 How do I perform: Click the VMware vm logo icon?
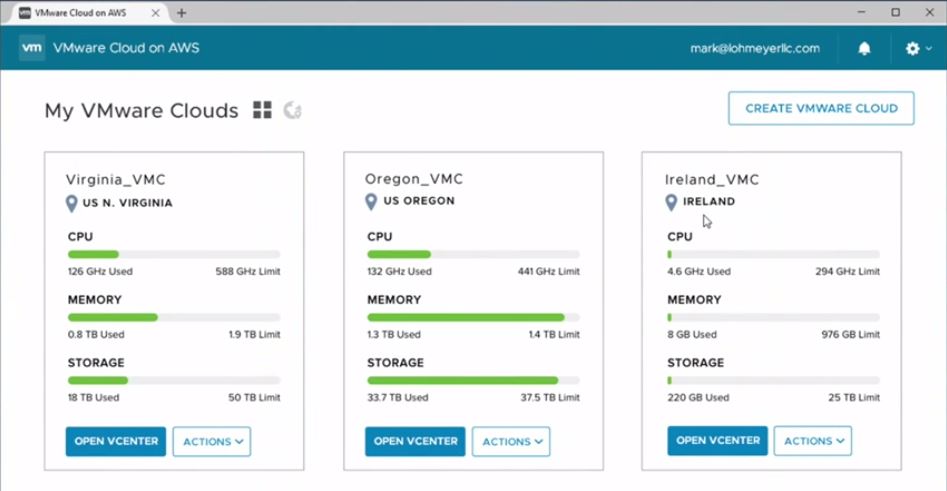32,48
